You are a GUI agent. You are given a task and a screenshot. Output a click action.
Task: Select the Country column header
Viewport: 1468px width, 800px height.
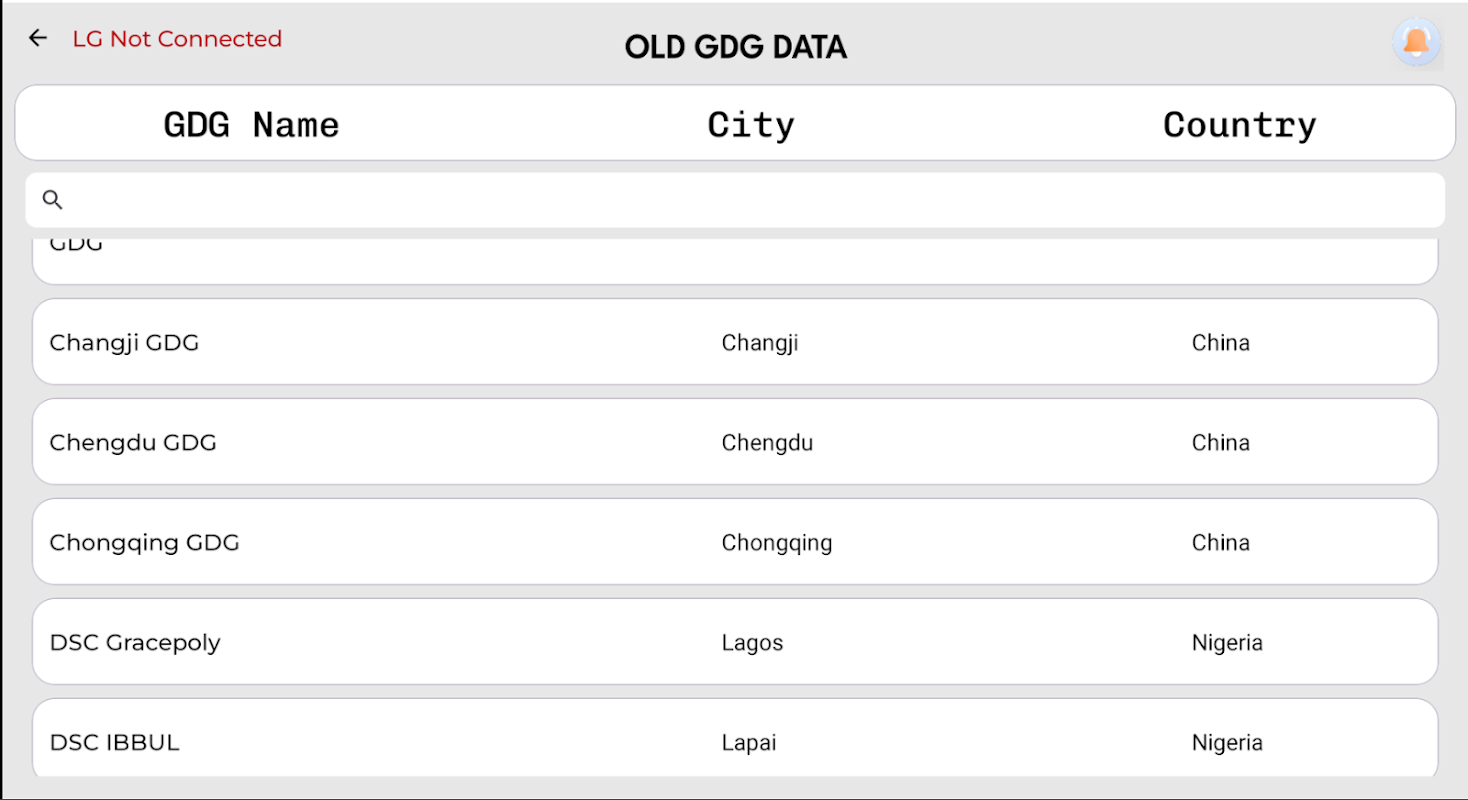tap(1239, 125)
